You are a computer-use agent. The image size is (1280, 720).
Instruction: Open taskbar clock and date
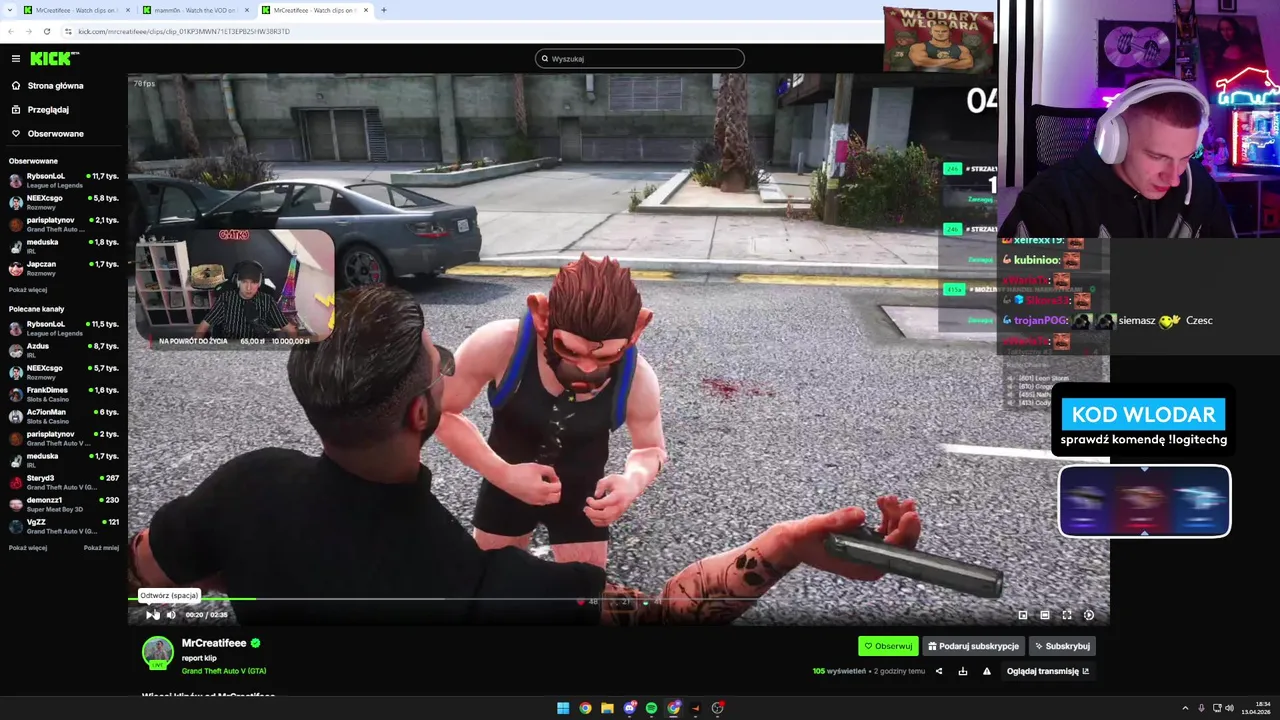(1256, 708)
